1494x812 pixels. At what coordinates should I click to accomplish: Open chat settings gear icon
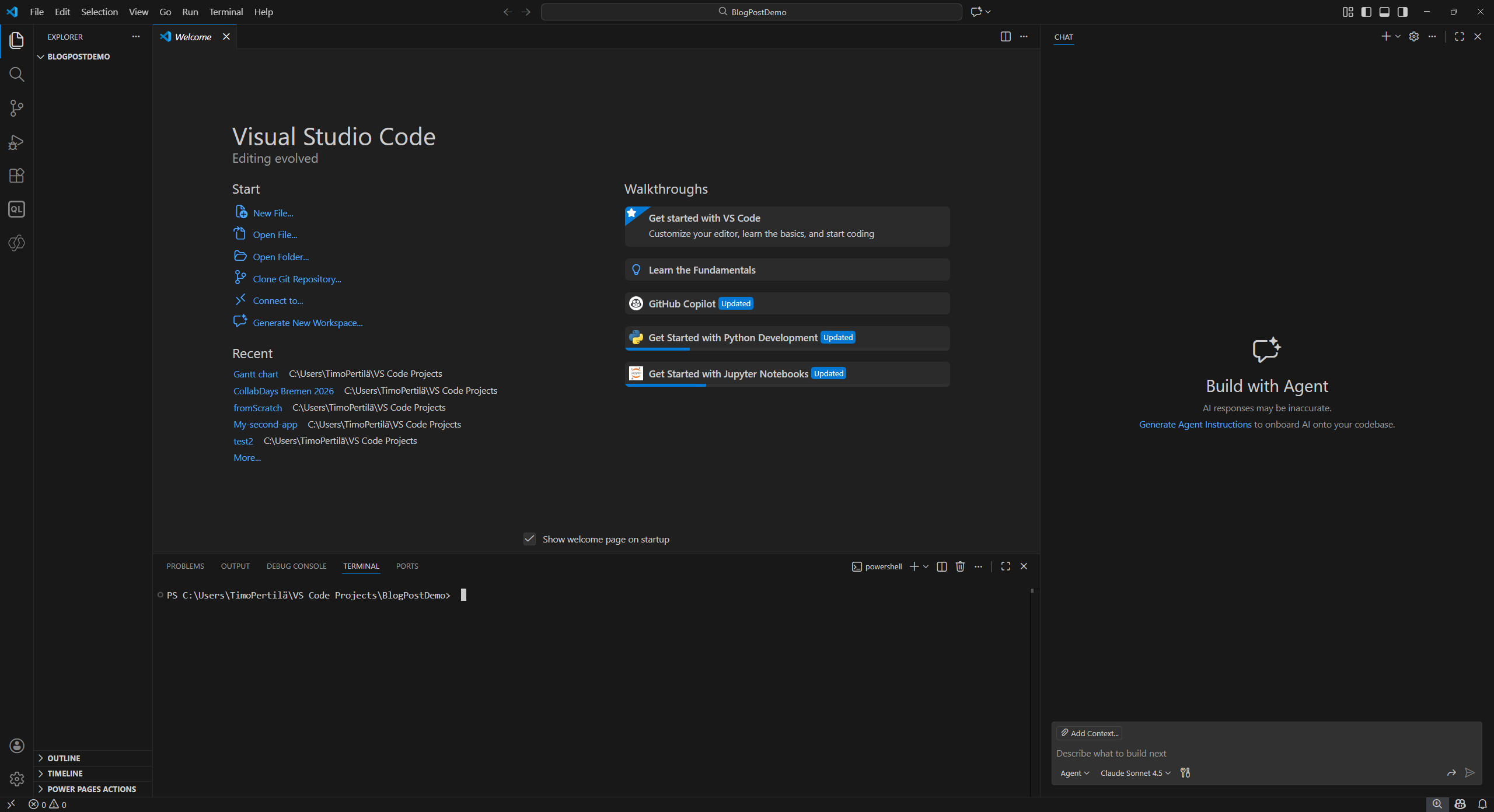click(x=1413, y=37)
